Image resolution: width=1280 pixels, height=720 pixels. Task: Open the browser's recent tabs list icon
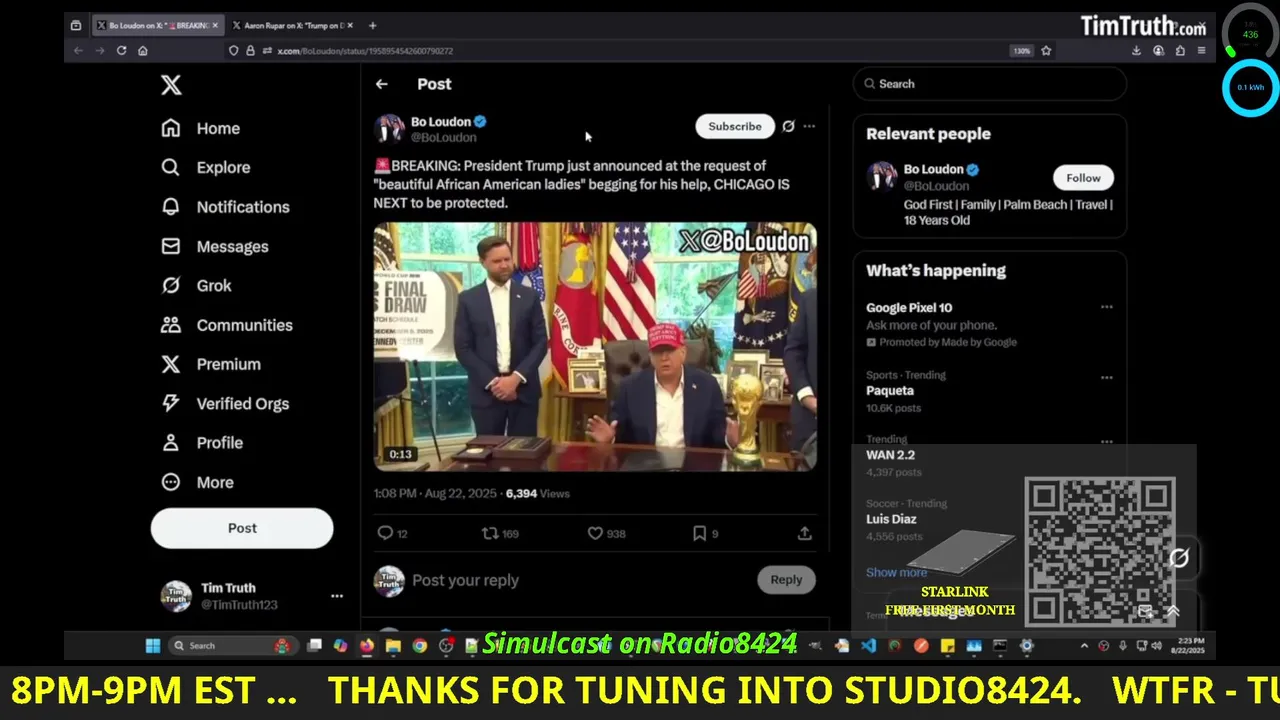point(76,25)
